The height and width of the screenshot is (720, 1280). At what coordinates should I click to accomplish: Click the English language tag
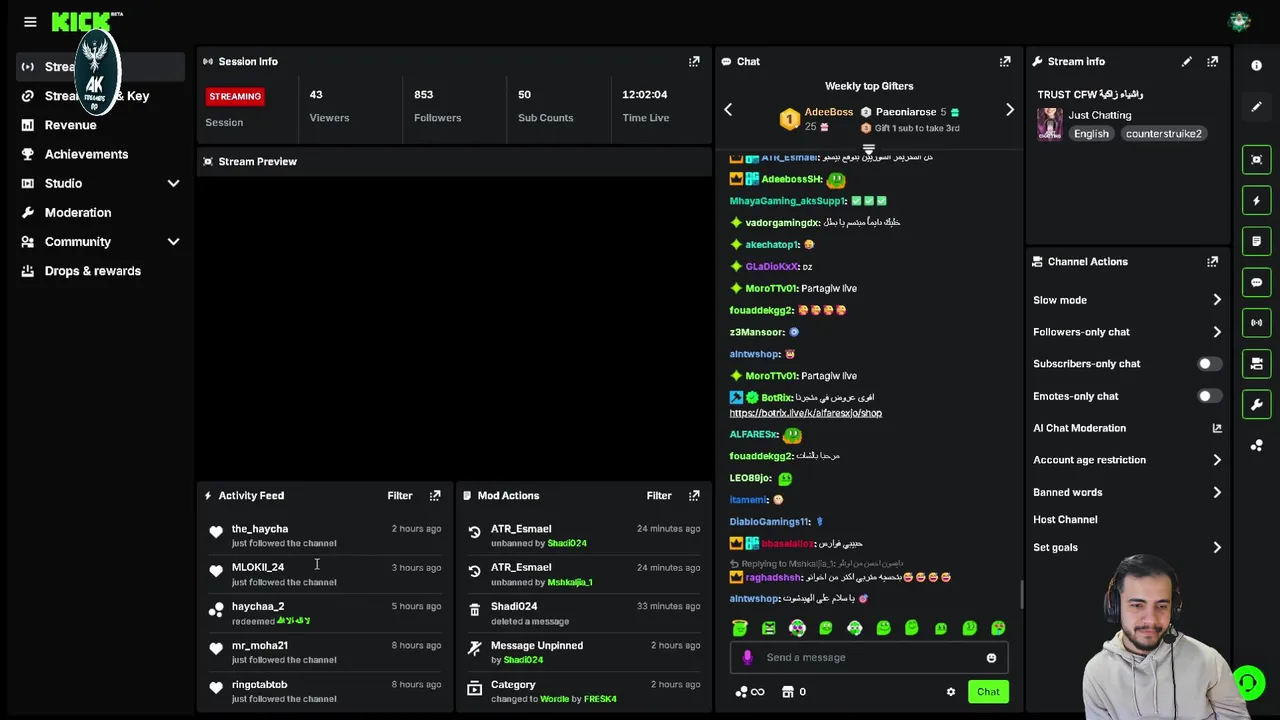(1091, 134)
